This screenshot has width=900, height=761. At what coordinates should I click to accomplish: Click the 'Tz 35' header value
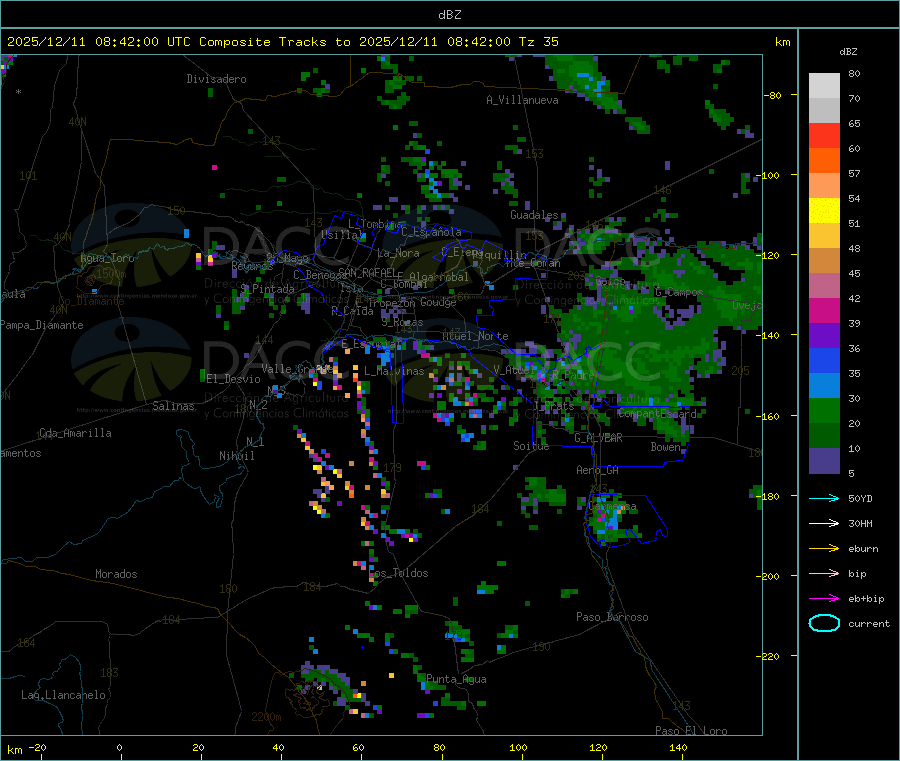(x=539, y=42)
